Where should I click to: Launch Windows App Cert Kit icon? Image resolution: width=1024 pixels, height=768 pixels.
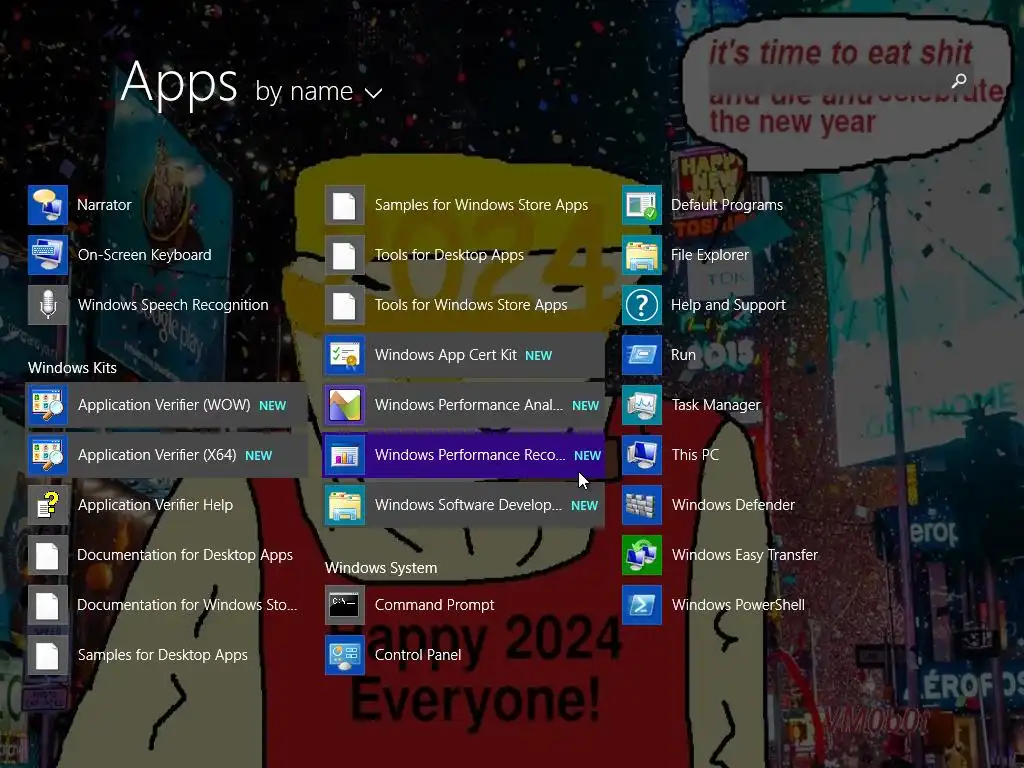click(345, 355)
